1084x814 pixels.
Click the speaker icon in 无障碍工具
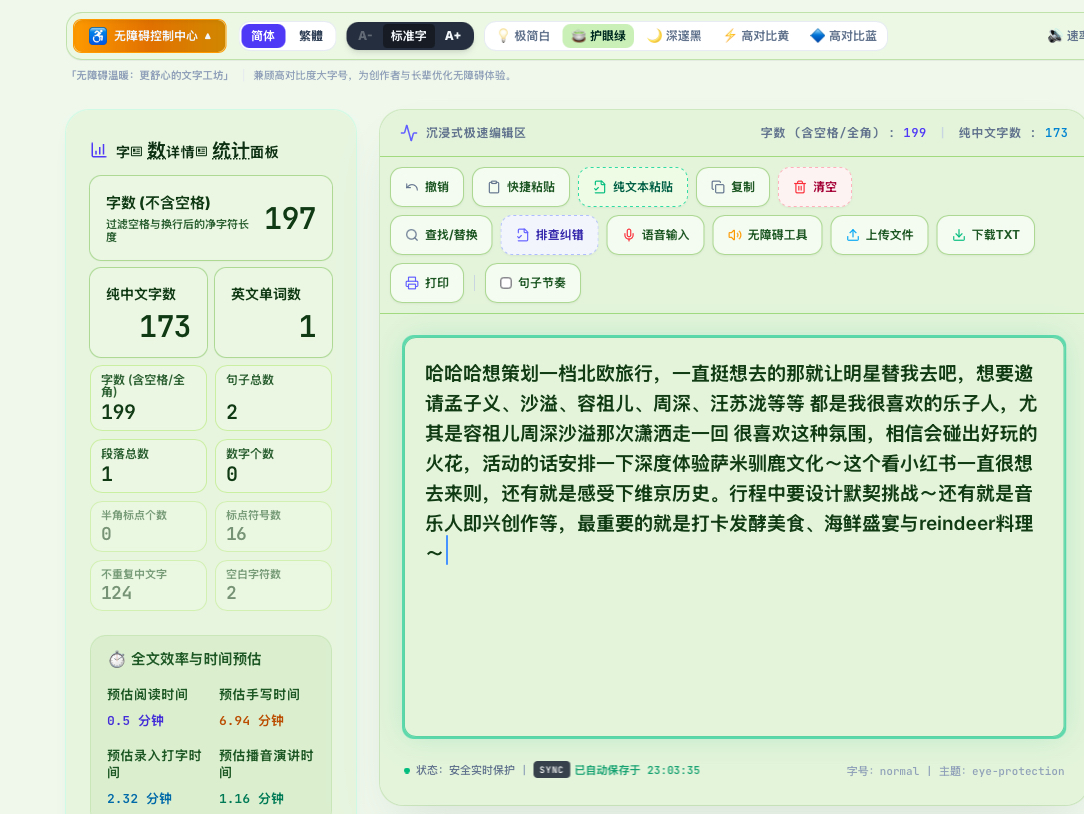(x=734, y=235)
